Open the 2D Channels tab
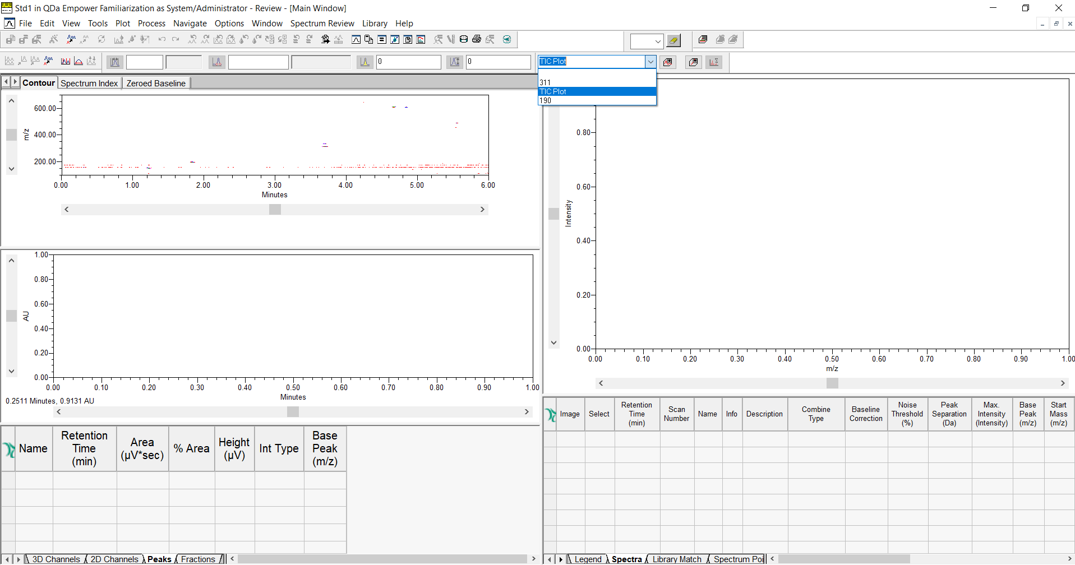This screenshot has height=565, width=1075. coord(114,559)
